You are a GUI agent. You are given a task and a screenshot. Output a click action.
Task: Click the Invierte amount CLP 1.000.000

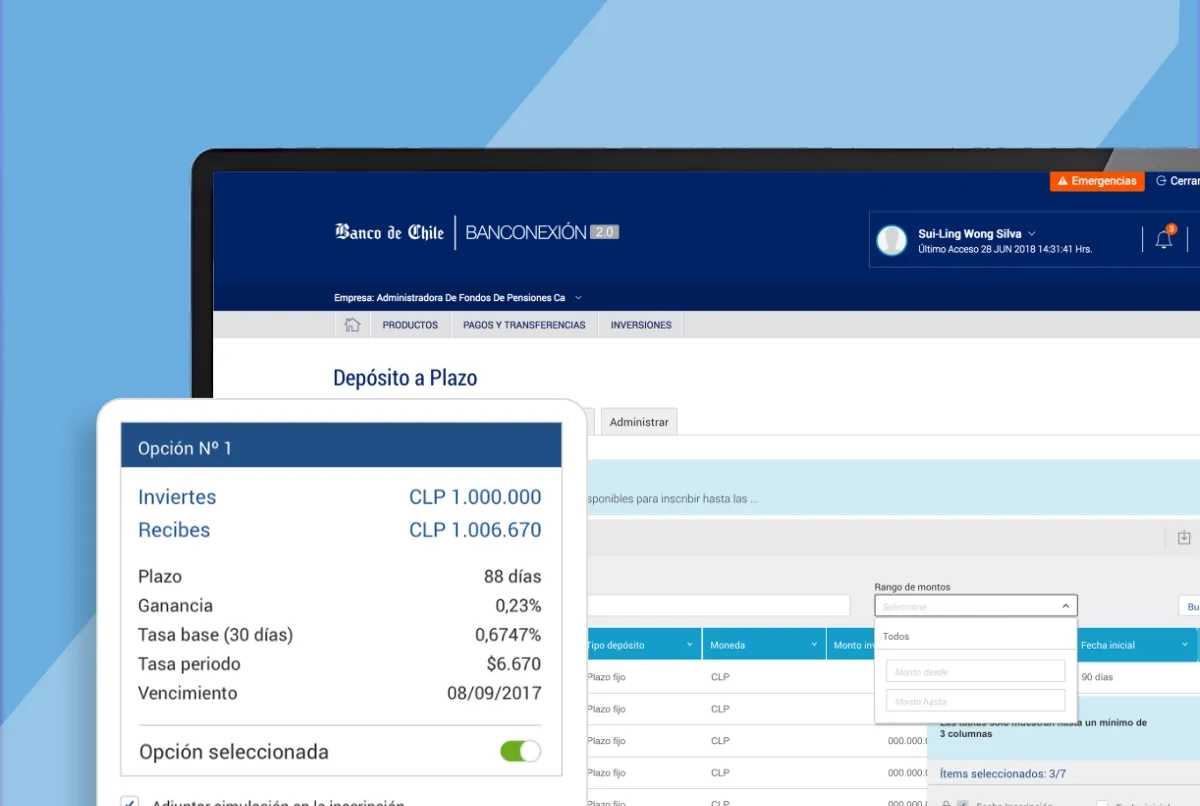[x=475, y=497]
